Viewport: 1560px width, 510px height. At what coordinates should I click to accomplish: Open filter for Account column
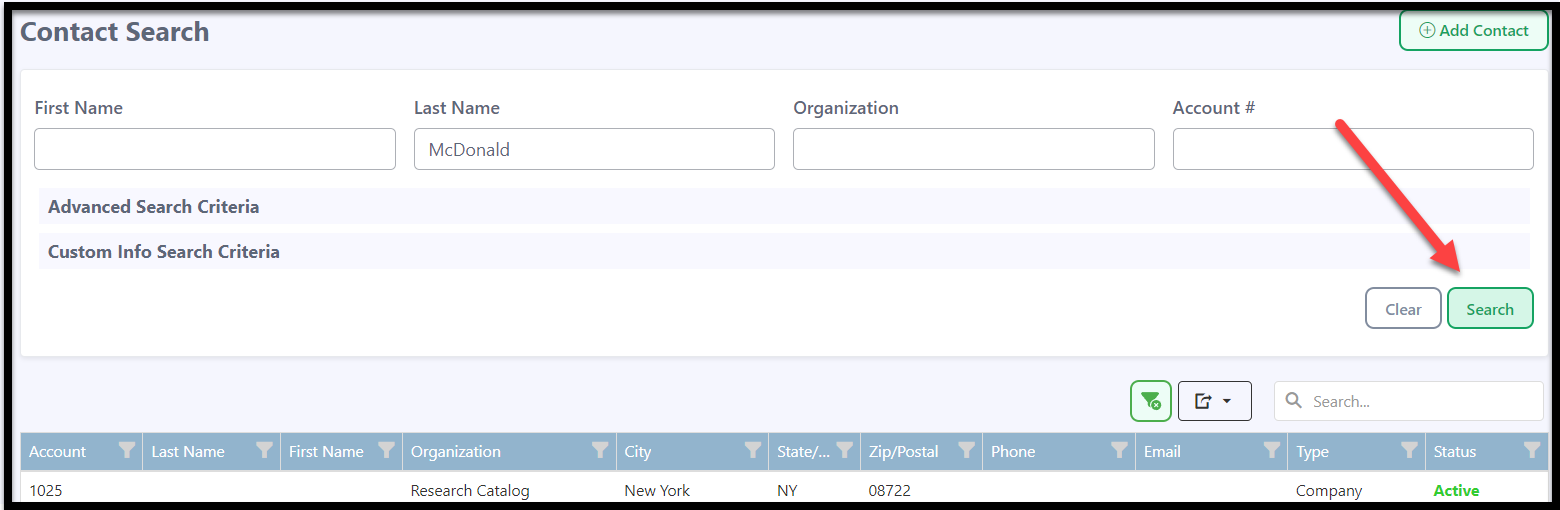pos(127,451)
